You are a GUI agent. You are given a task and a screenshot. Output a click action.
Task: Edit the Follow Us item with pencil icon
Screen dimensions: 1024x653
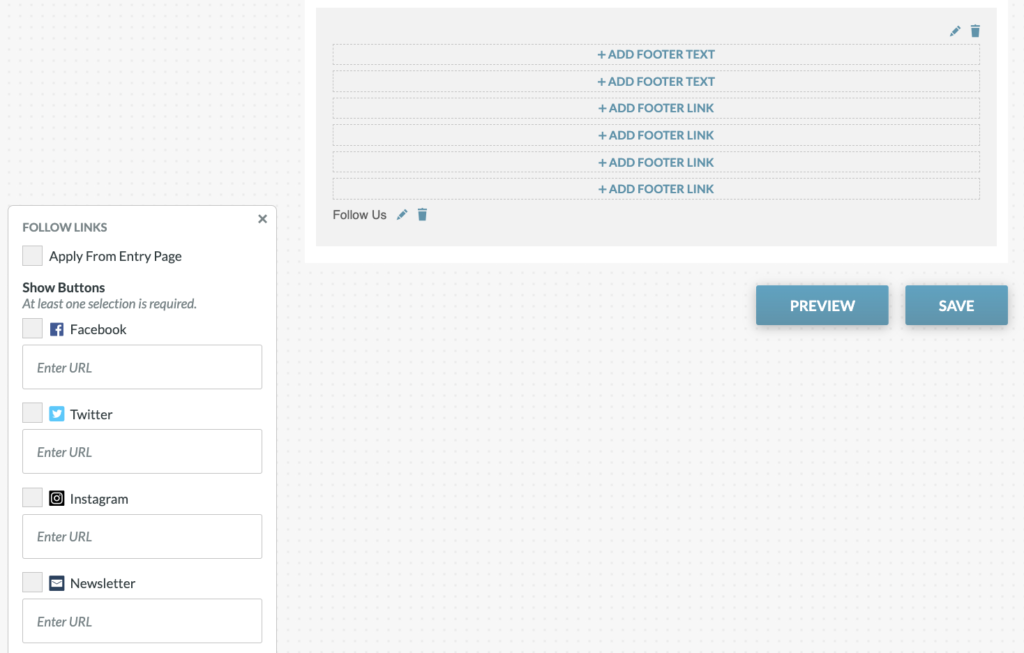point(402,214)
